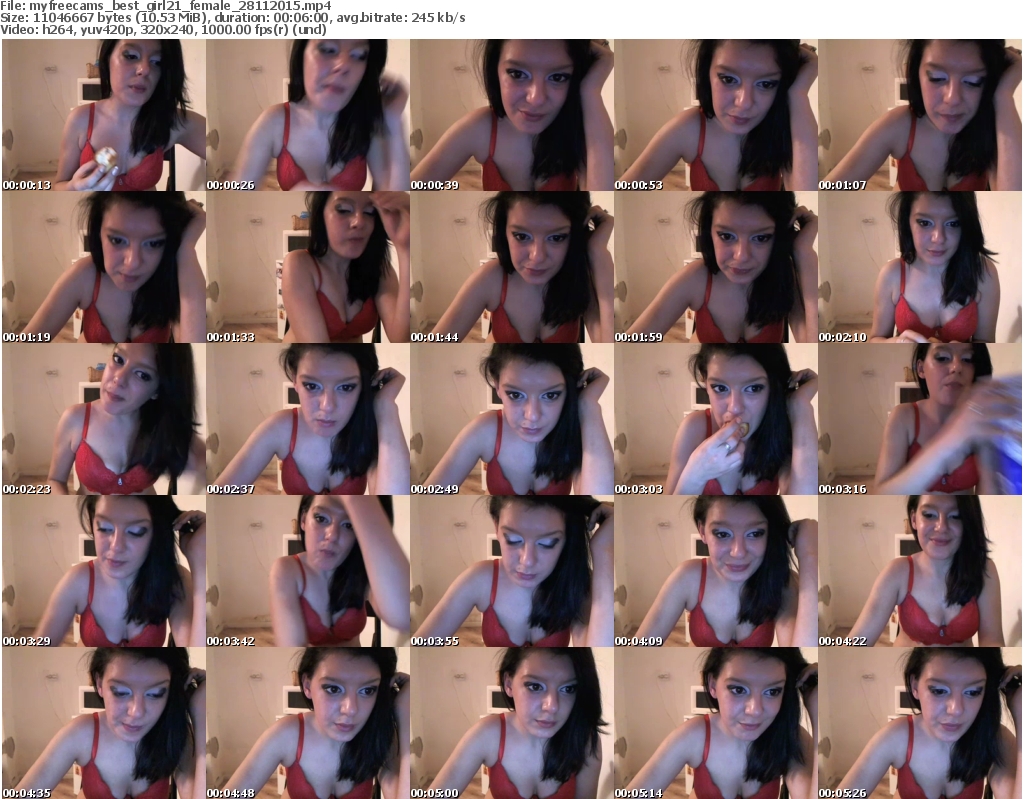
Task: Open the frame at 00:00:26
Action: coord(308,115)
